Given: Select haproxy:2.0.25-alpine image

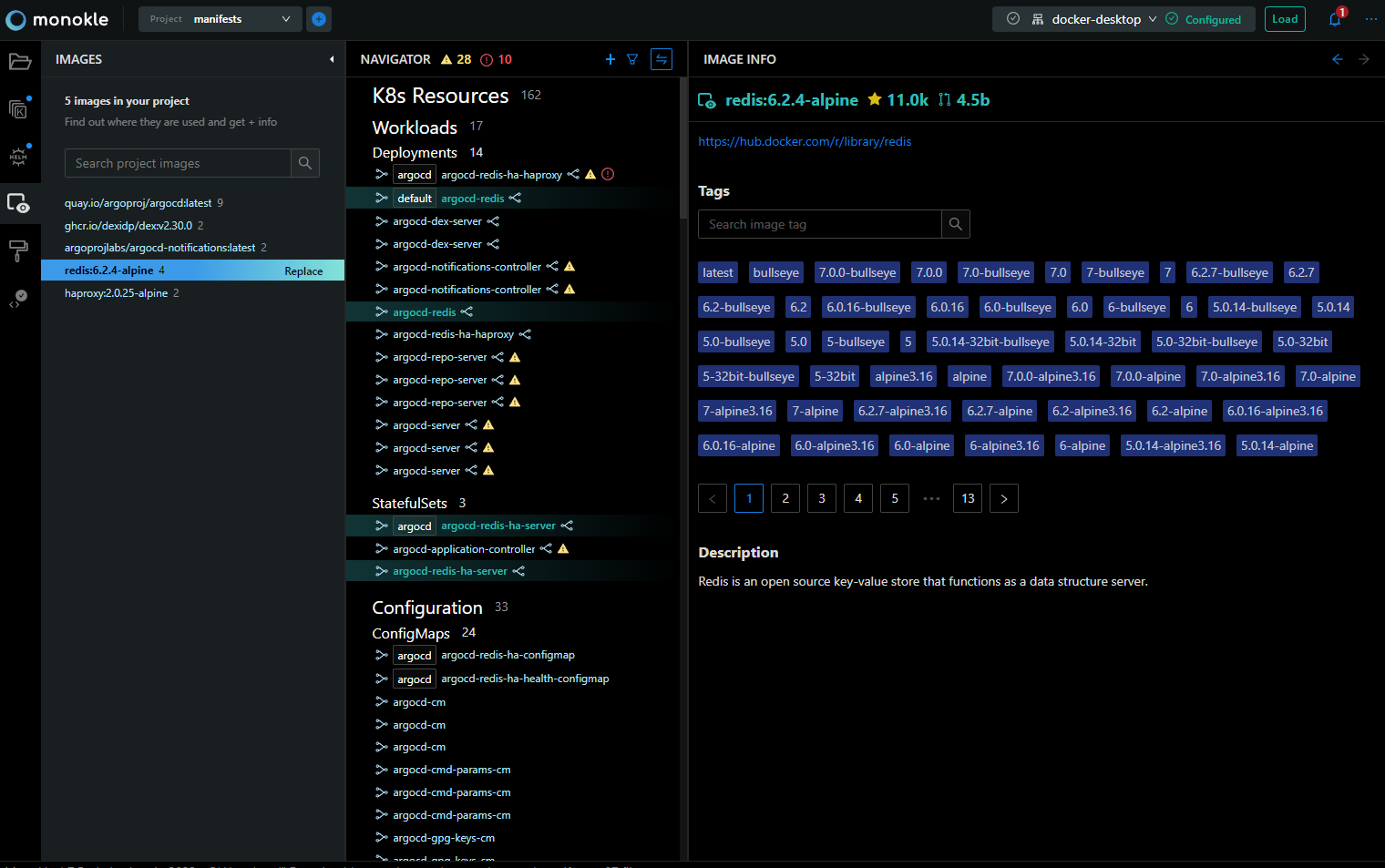Looking at the screenshot, I should (x=116, y=293).
